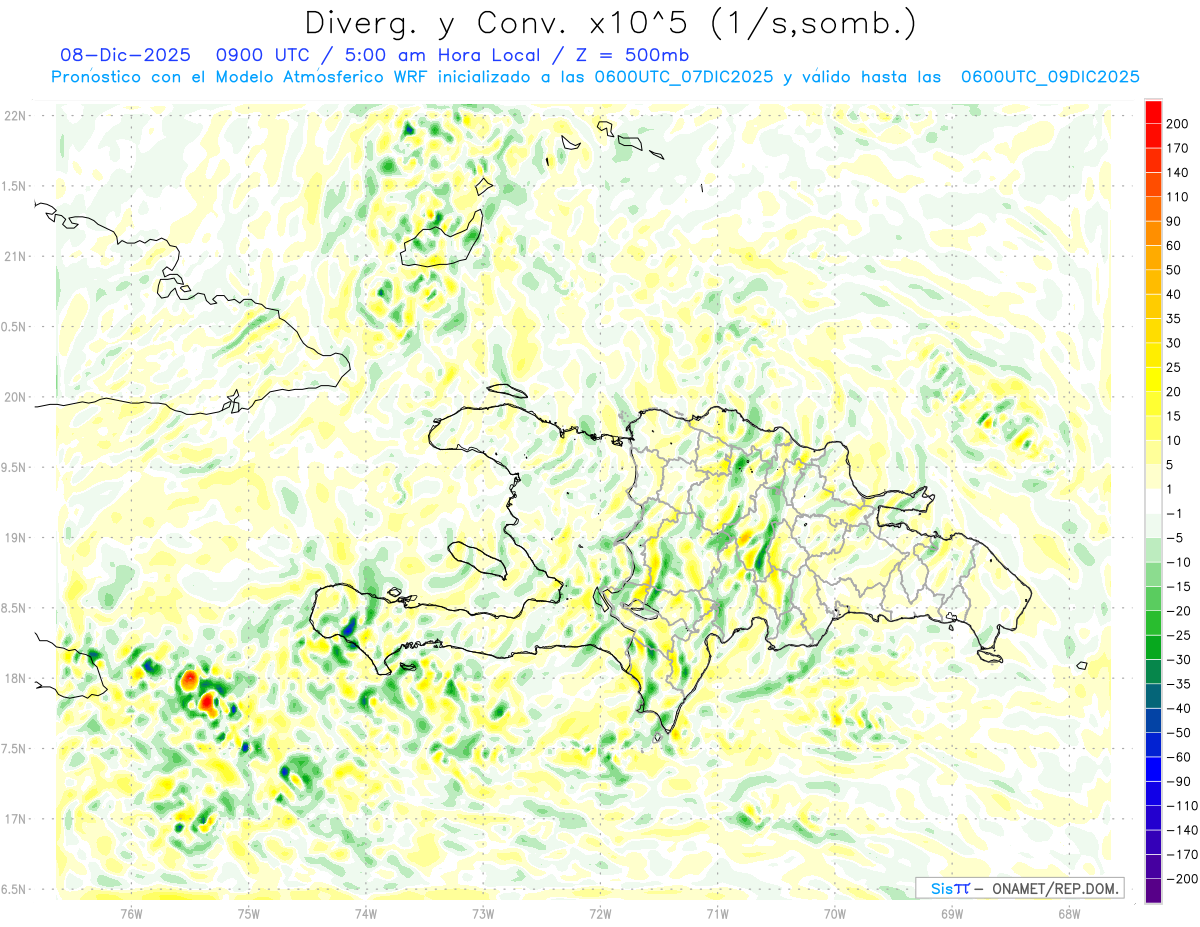Pick the white swatch between 1 and -1
The height and width of the screenshot is (927, 1200).
click(1153, 501)
